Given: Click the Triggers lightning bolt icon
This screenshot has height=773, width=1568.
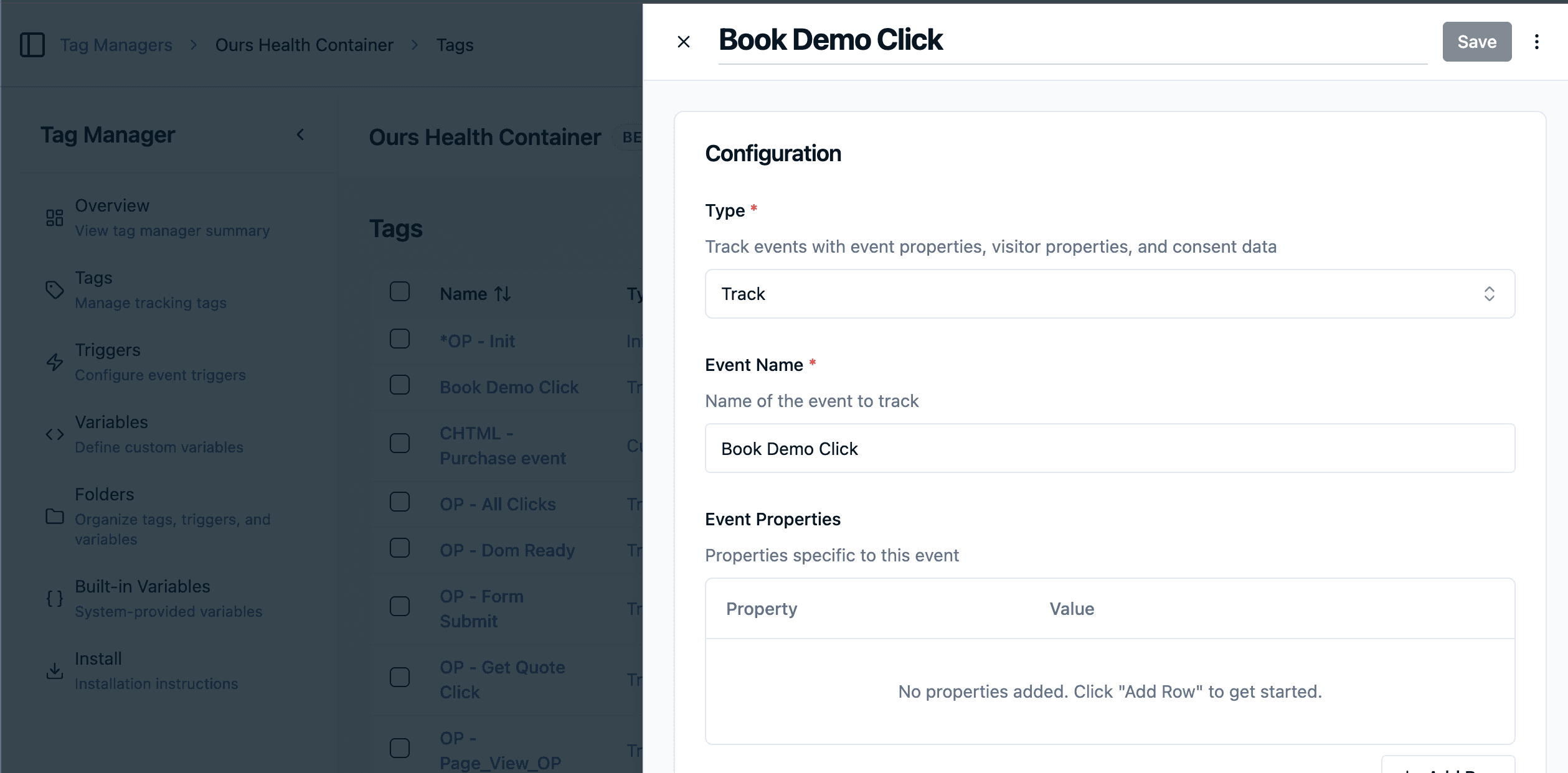Looking at the screenshot, I should 55,362.
